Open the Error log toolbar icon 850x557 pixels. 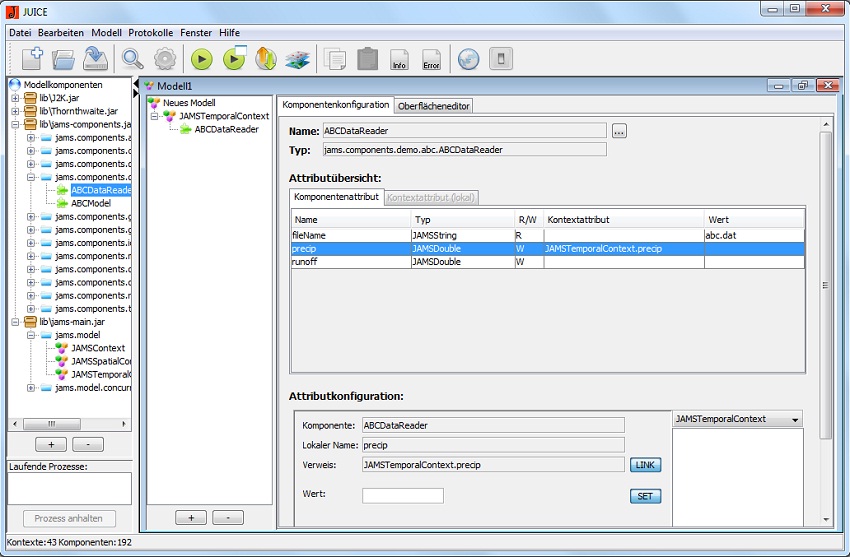pos(431,60)
